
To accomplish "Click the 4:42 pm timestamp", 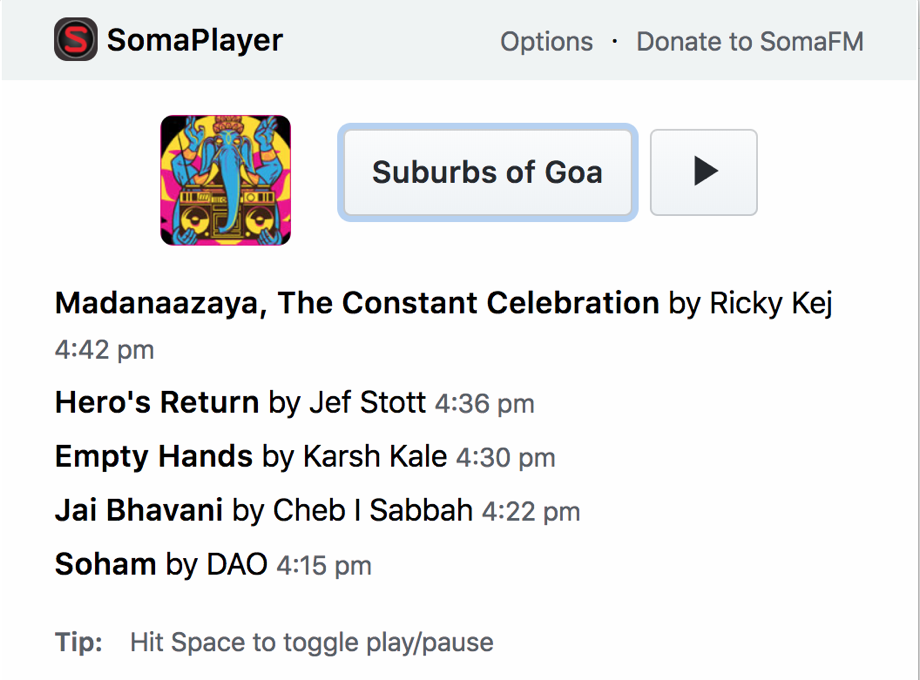I will pos(104,350).
